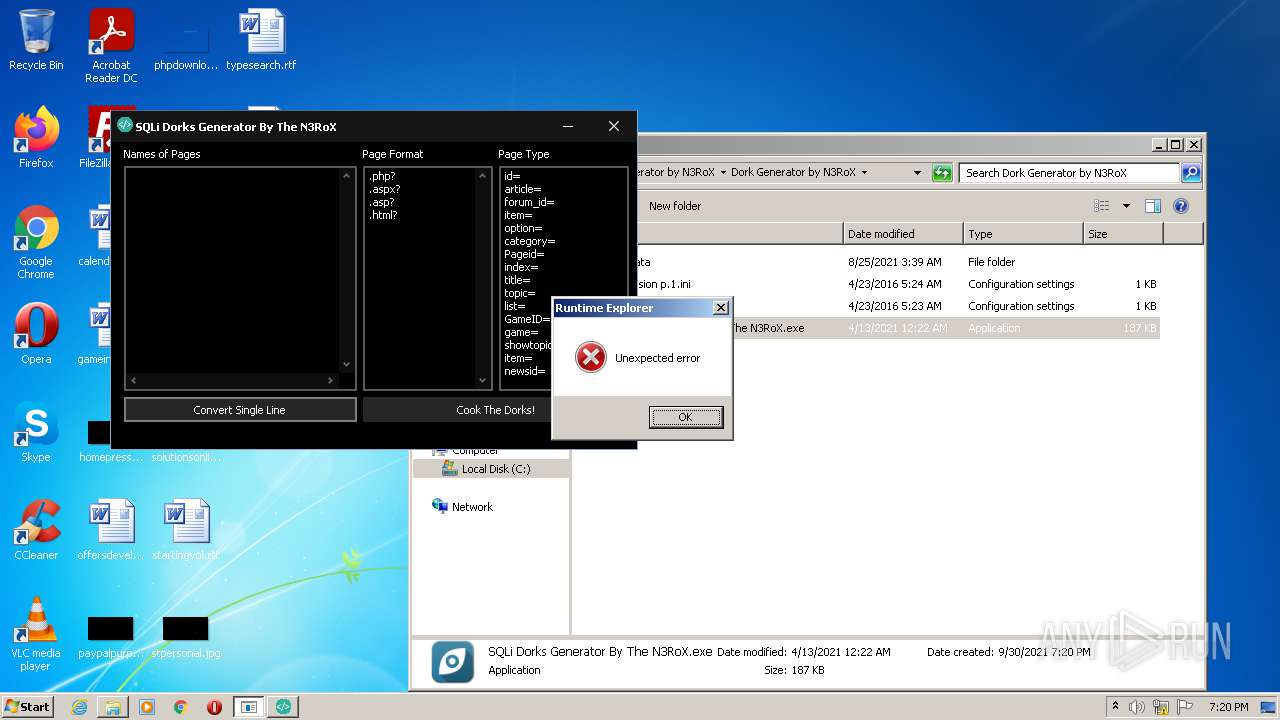The width and height of the screenshot is (1280, 720).
Task: Click the Names of Pages horizontal scrollbar right arrow
Action: pyautogui.click(x=331, y=380)
